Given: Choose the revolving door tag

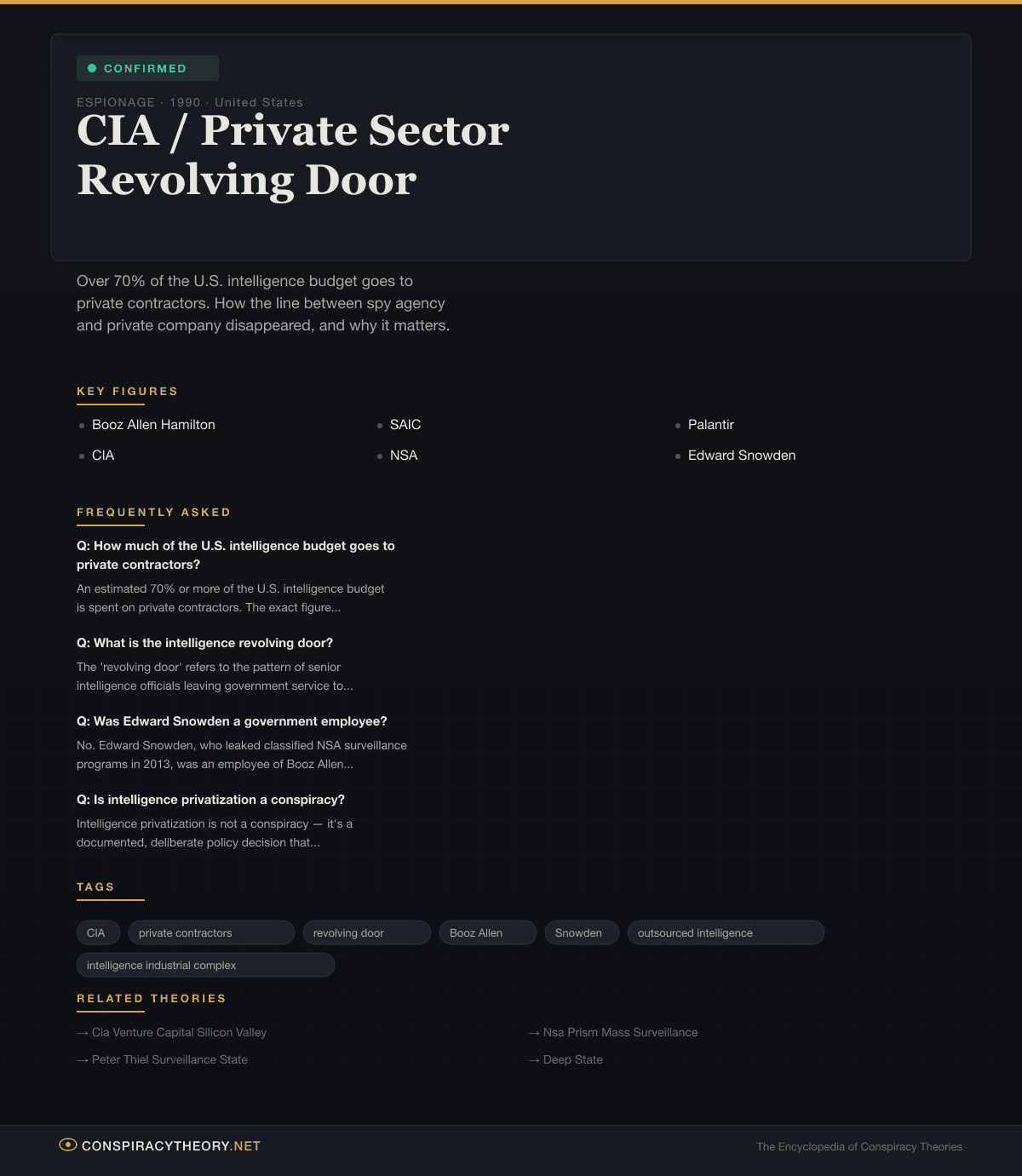Looking at the screenshot, I should [366, 932].
